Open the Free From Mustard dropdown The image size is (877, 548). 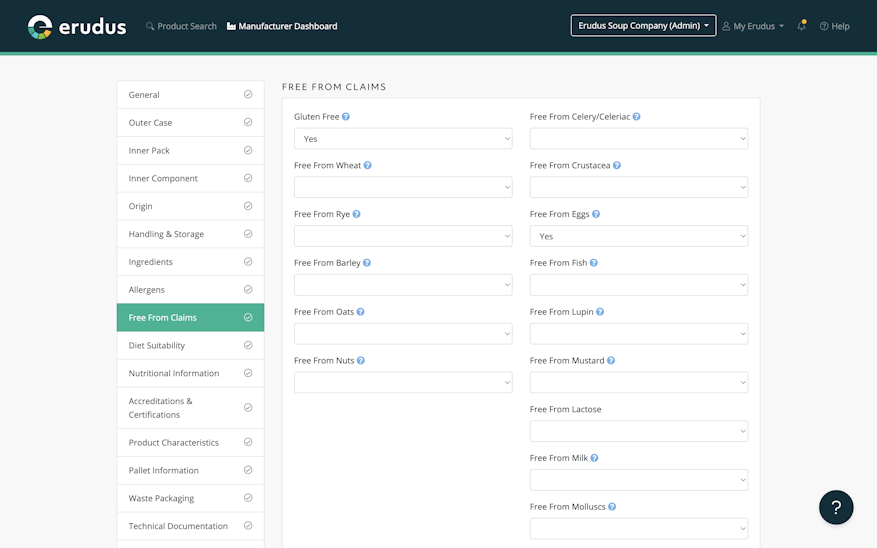[639, 382]
